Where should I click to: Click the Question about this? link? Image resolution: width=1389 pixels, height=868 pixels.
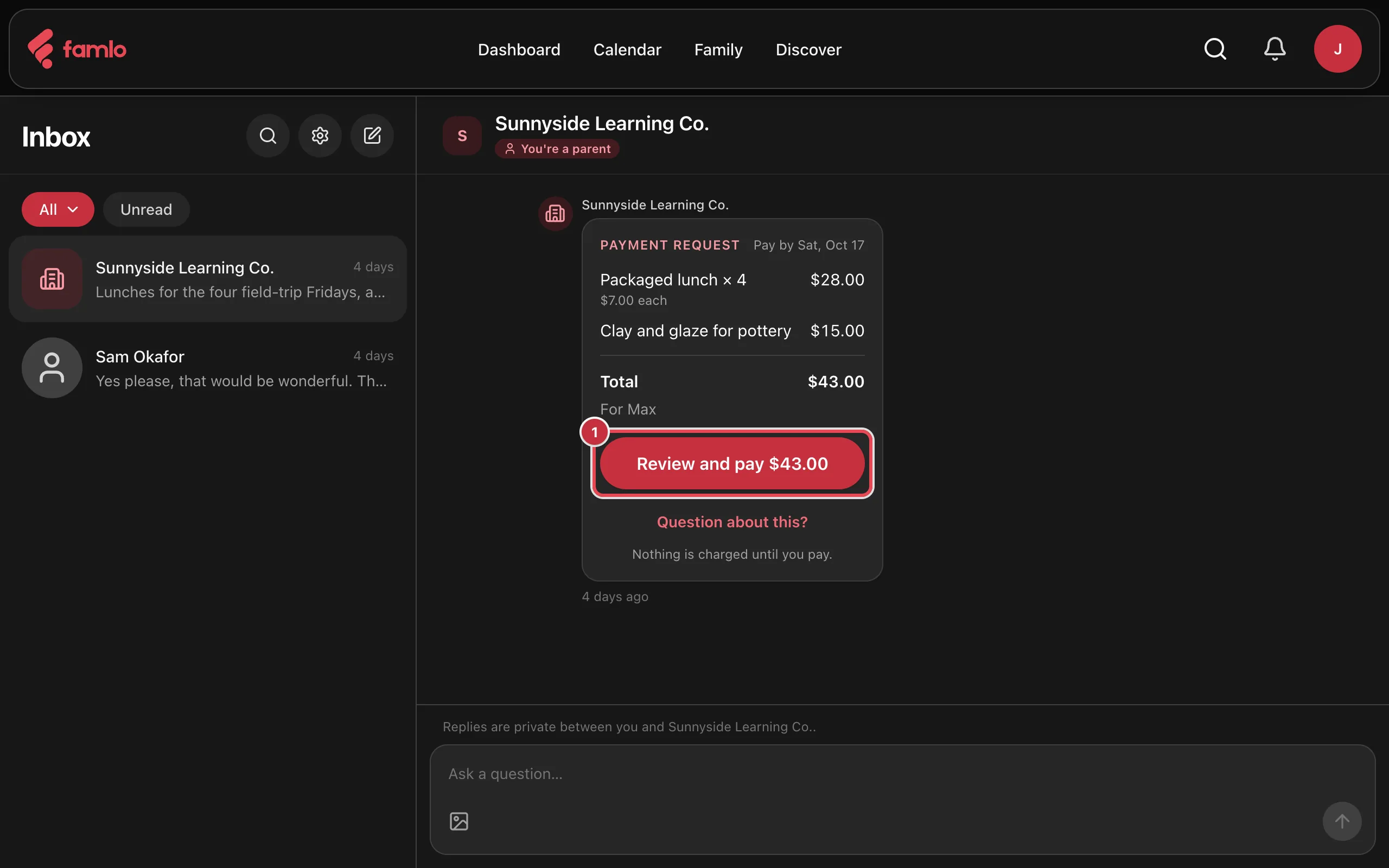pos(732,522)
